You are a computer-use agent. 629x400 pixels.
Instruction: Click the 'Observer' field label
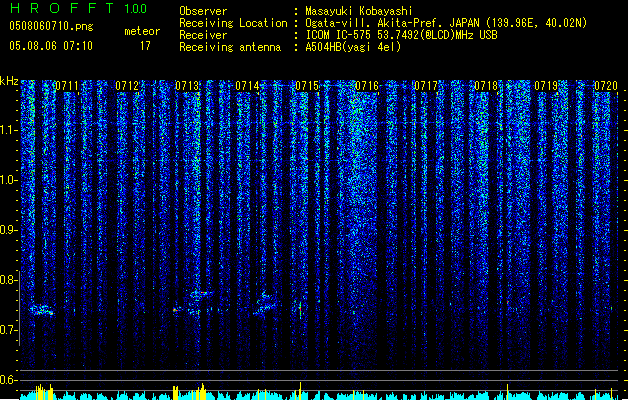(203, 11)
